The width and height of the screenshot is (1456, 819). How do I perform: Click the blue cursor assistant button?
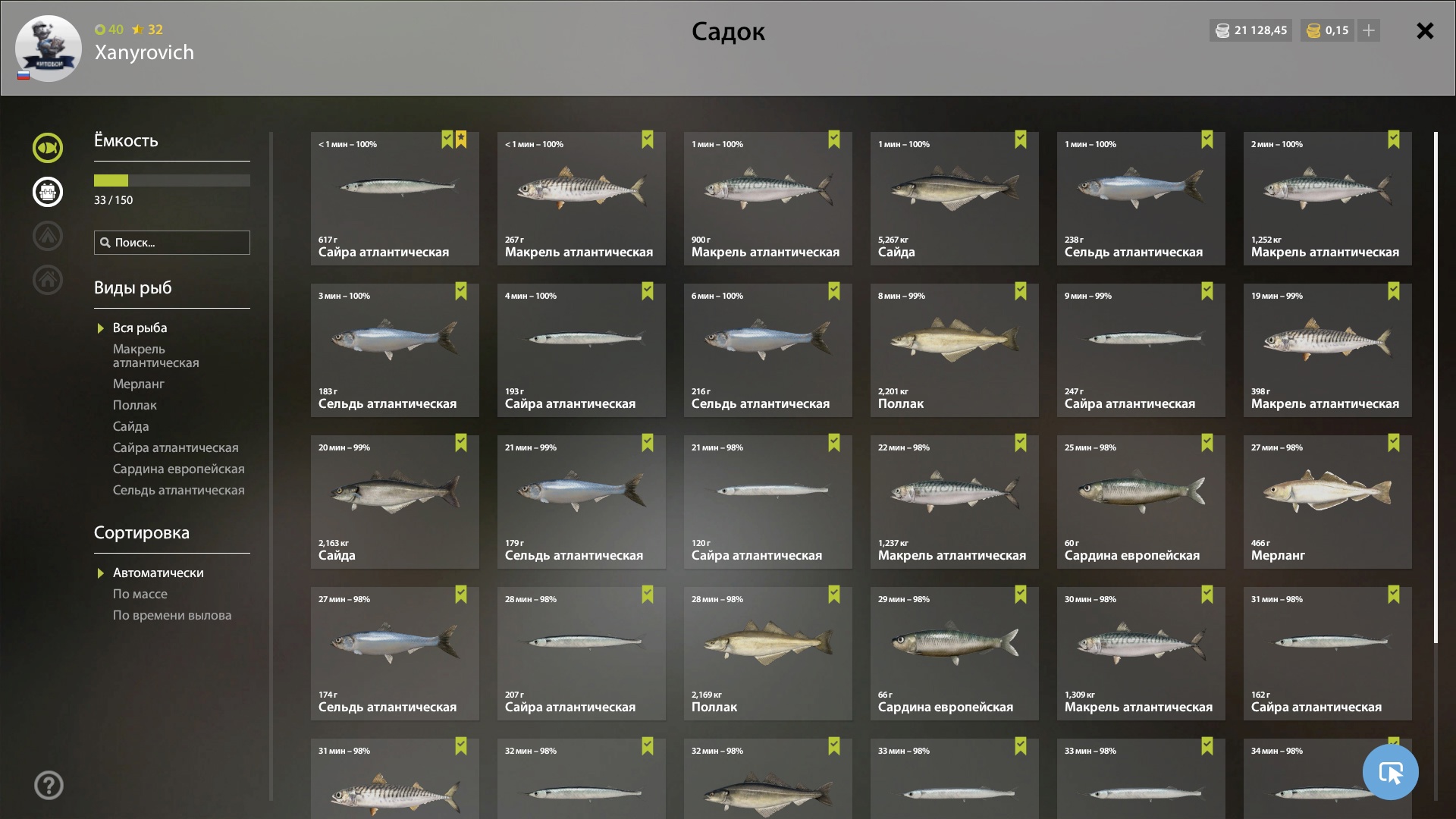(x=1390, y=773)
